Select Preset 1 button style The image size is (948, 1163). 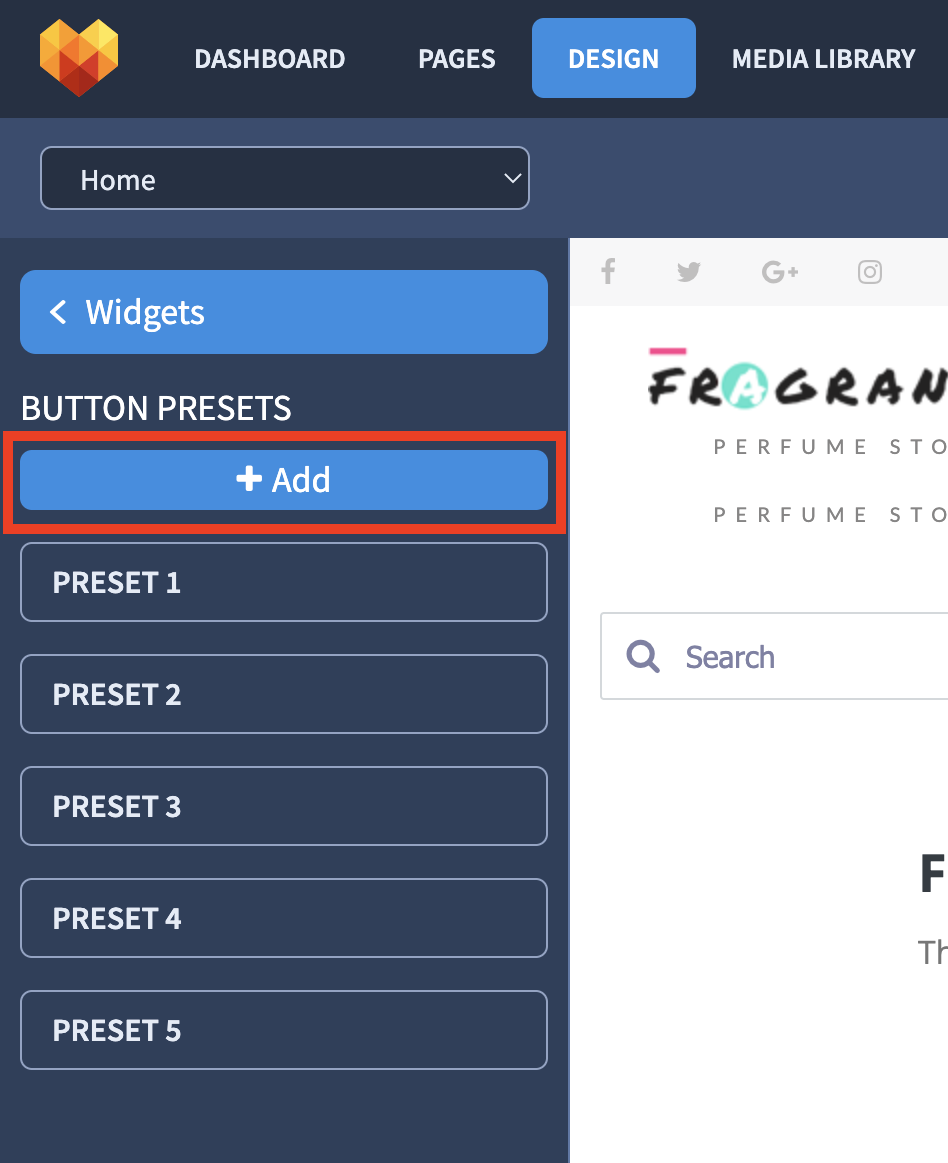point(284,582)
